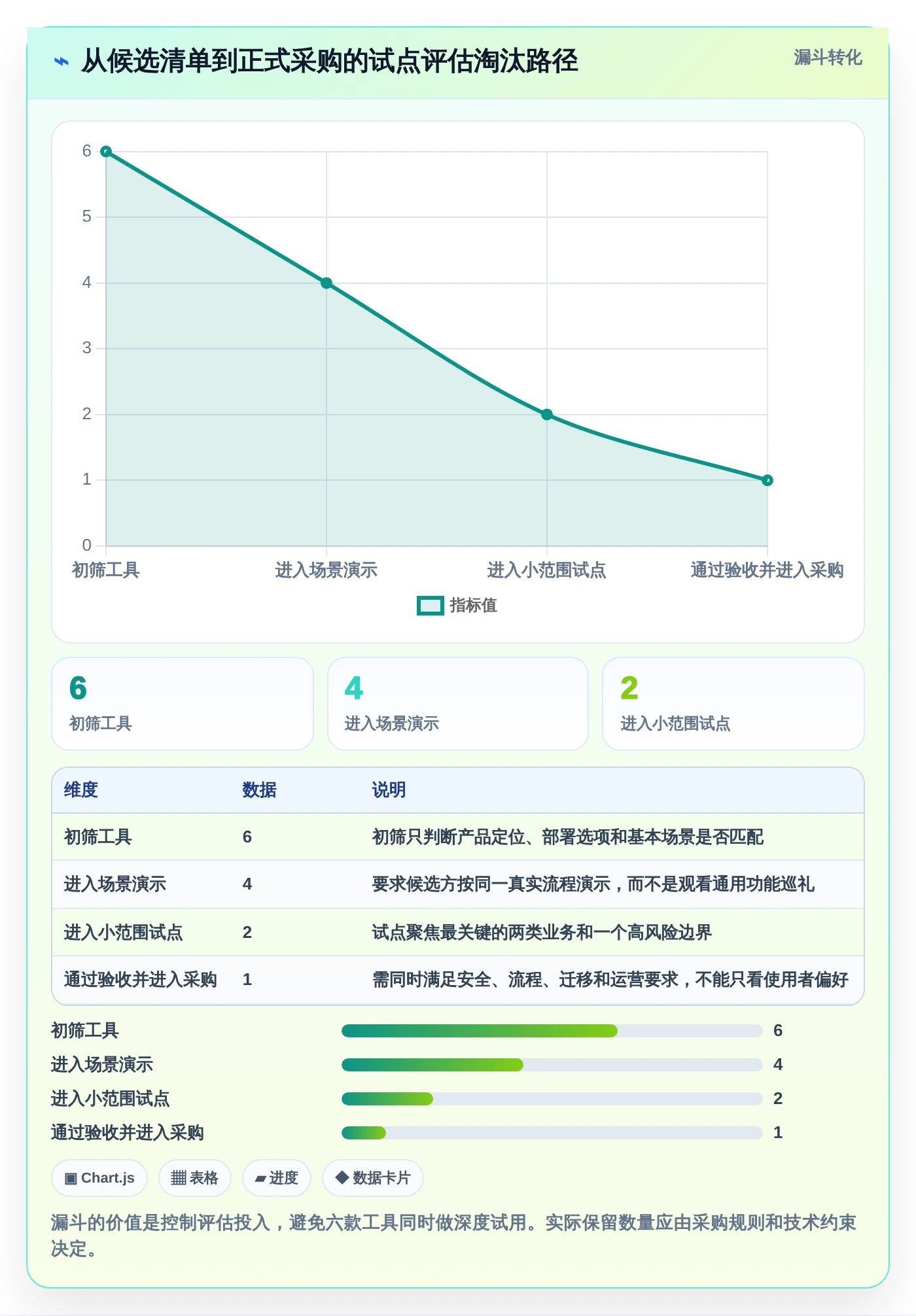The image size is (916, 1316).
Task: Click the 初筛工具 label in the progress list
Action: point(85,1031)
